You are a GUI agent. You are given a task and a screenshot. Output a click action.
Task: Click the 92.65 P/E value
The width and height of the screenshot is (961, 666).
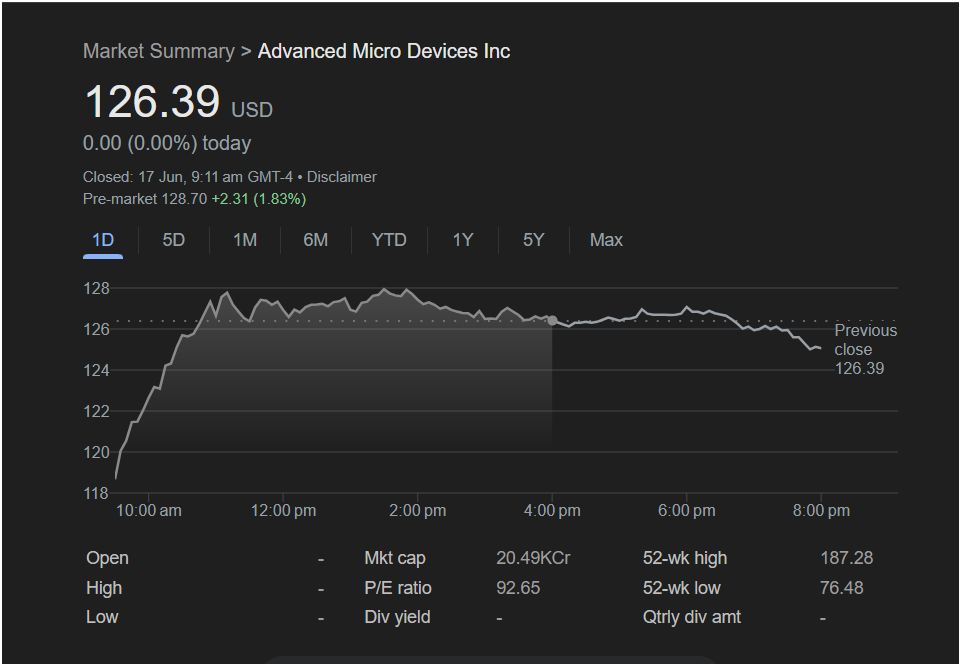click(518, 588)
